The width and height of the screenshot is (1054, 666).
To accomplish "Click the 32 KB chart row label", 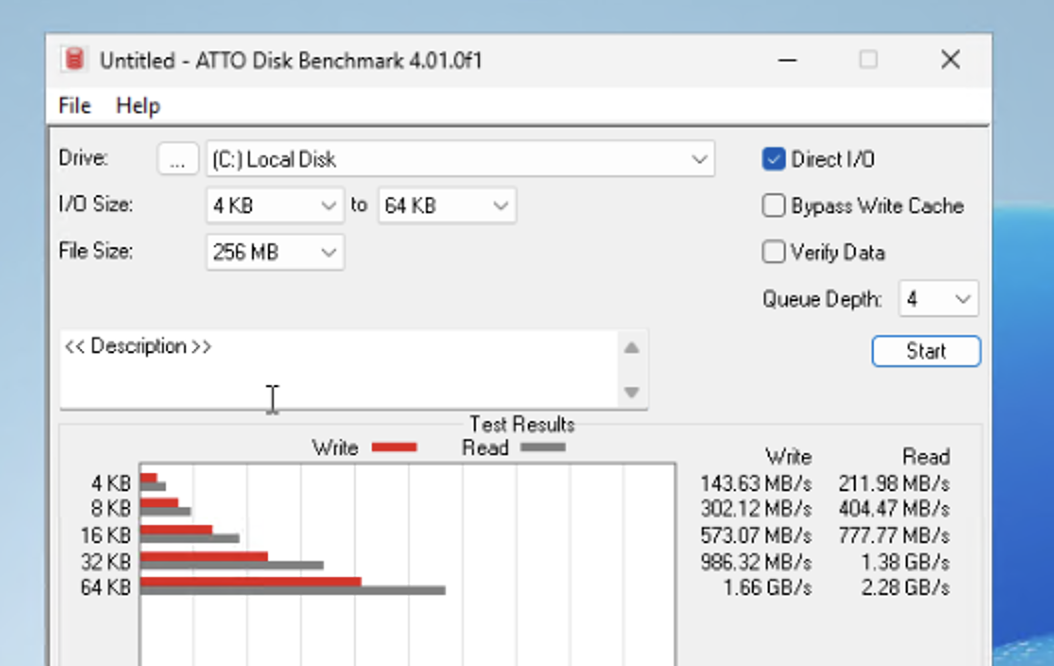I will 106,561.
